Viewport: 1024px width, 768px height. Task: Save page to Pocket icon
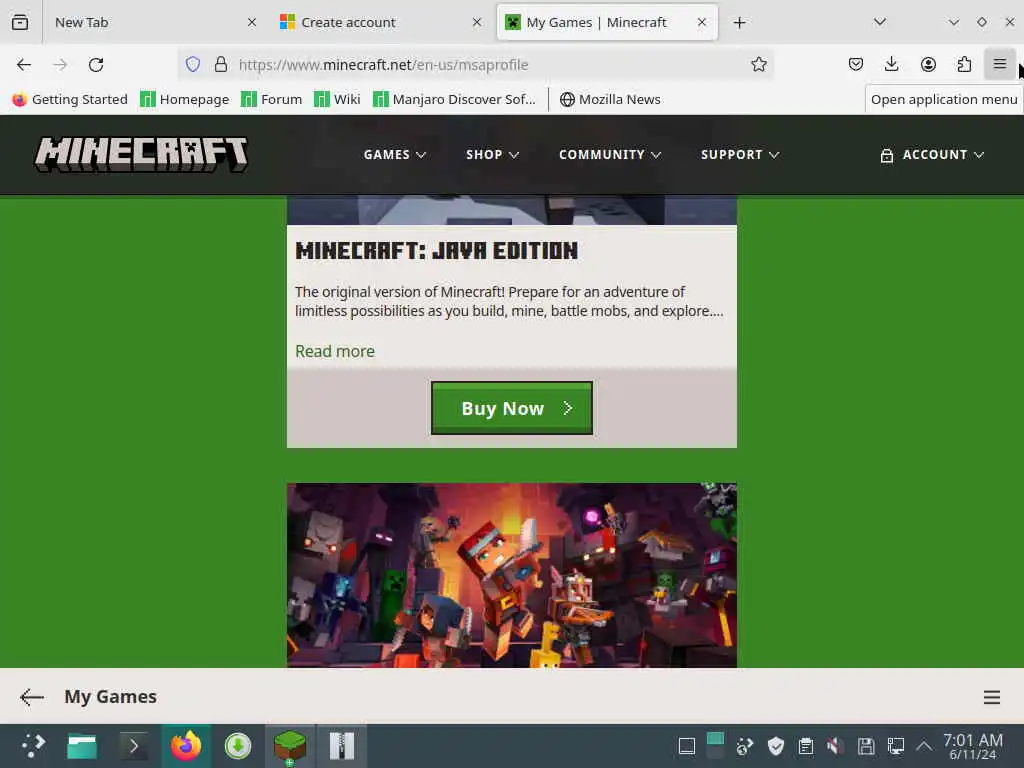coord(856,64)
